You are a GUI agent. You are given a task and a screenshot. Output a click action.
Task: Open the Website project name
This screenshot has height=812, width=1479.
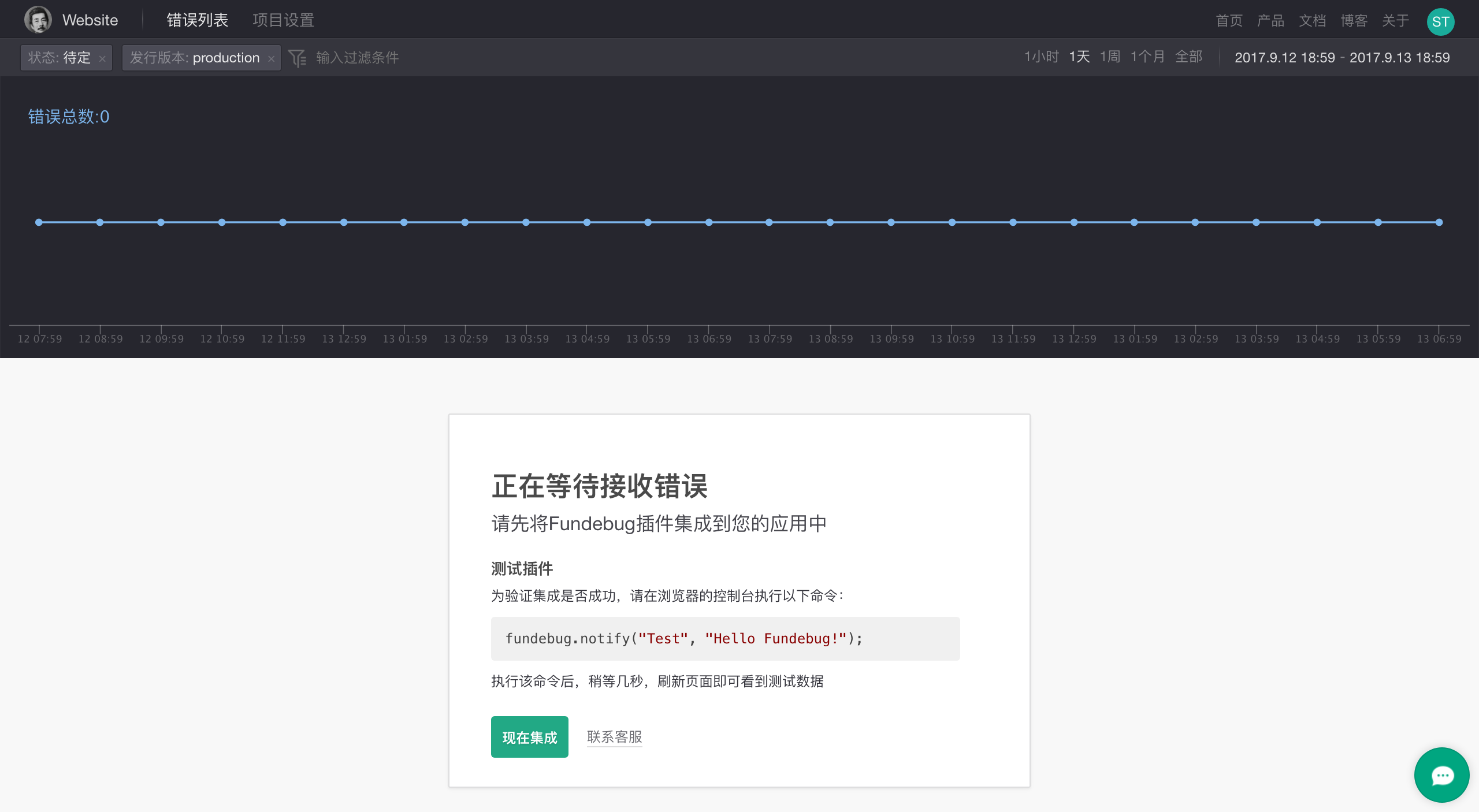pos(90,20)
